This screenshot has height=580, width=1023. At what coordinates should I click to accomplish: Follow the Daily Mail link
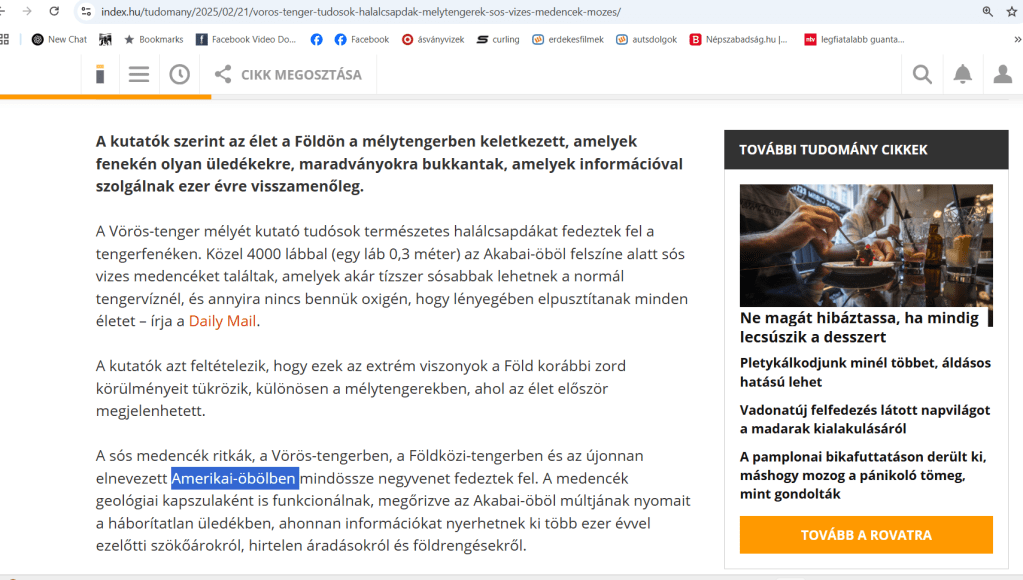click(222, 321)
